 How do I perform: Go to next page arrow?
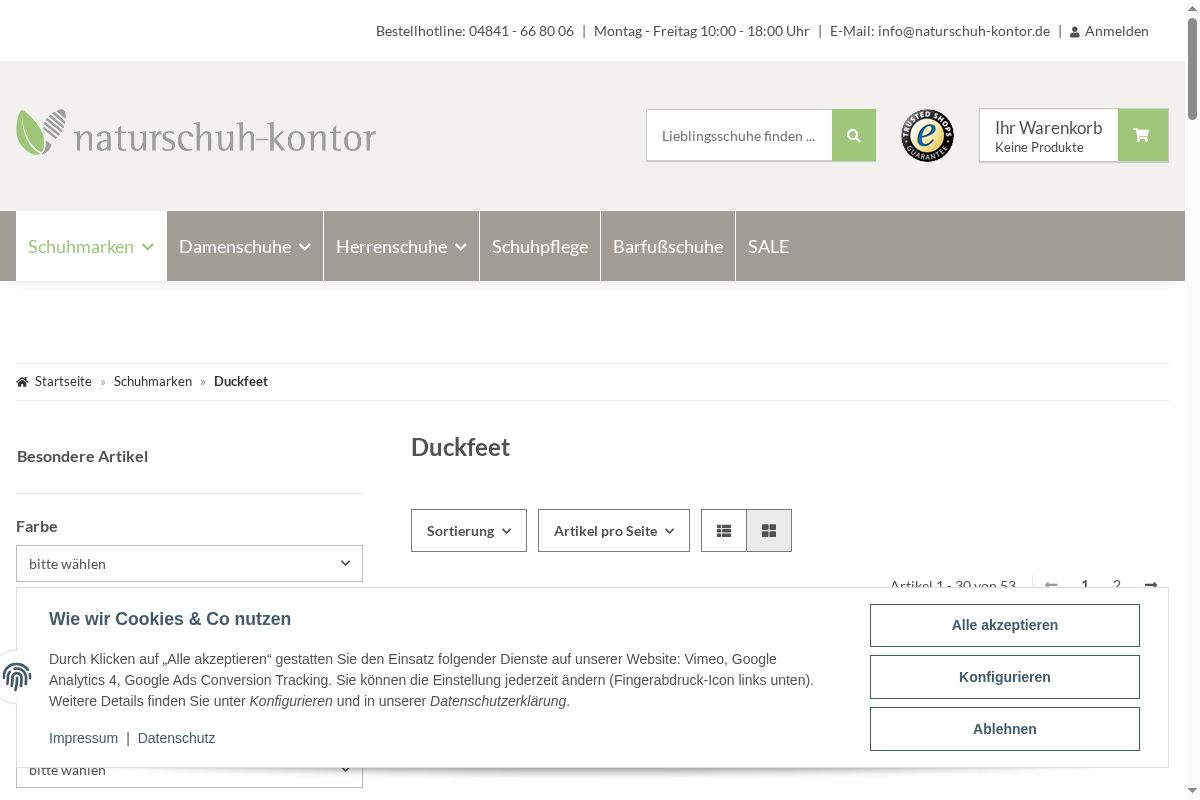[x=1151, y=585]
